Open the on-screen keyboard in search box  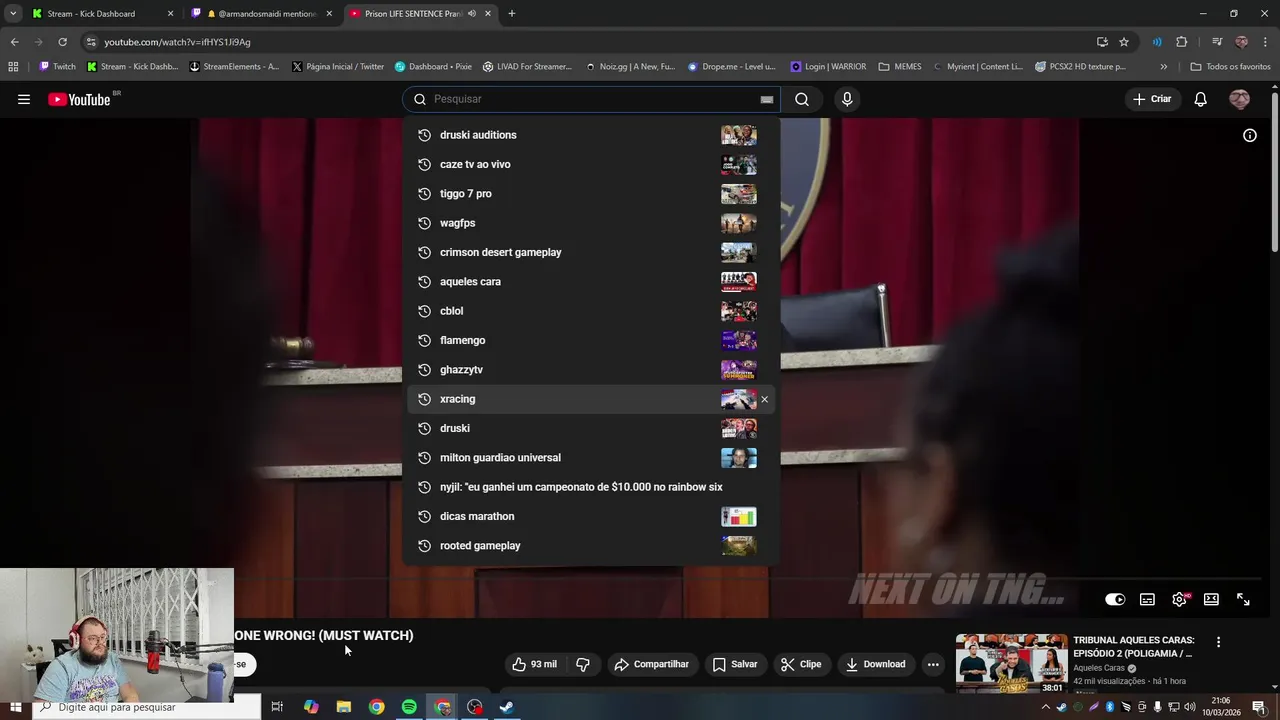coord(767,99)
